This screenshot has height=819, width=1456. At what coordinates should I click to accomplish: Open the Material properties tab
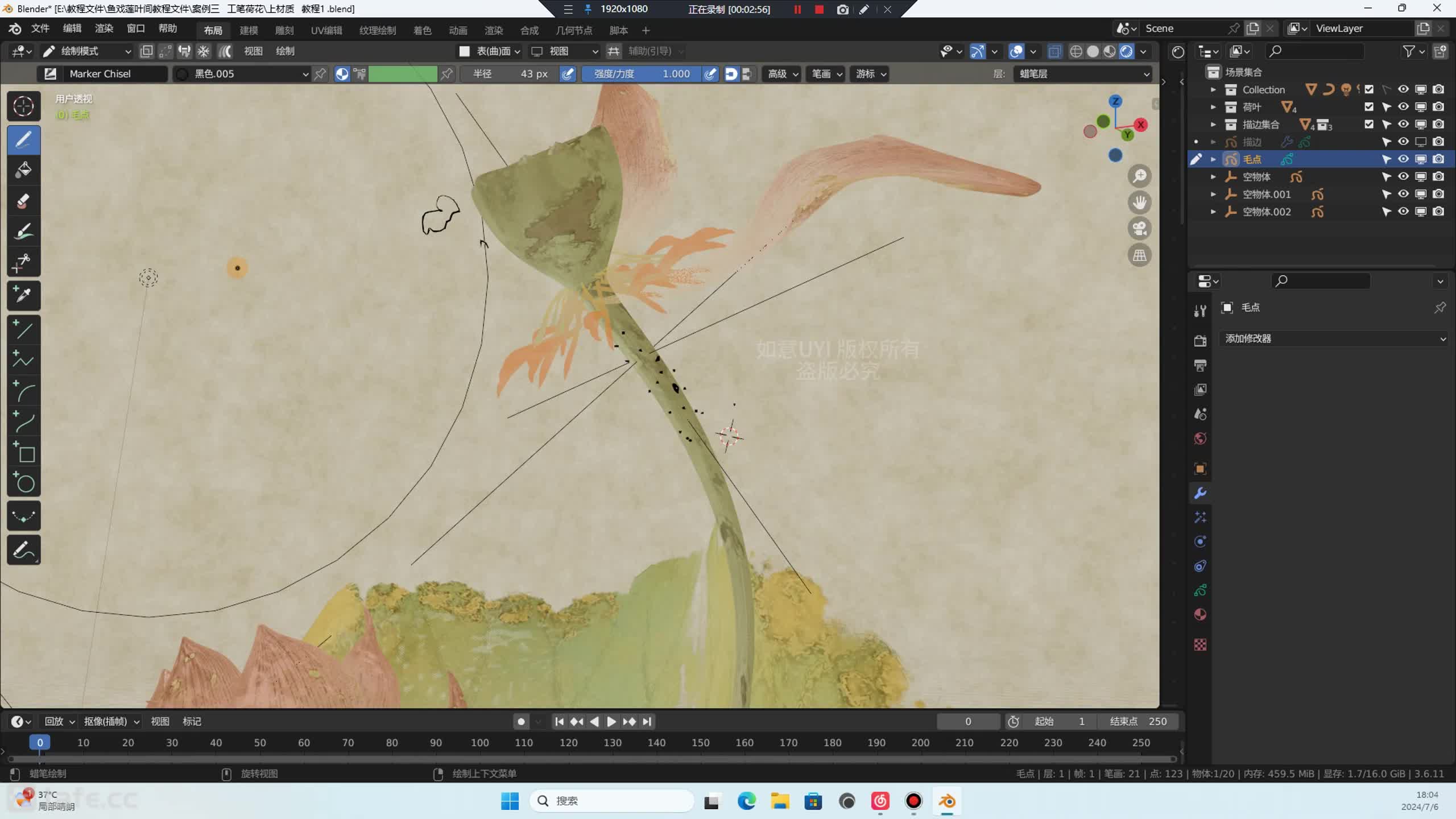1200,615
